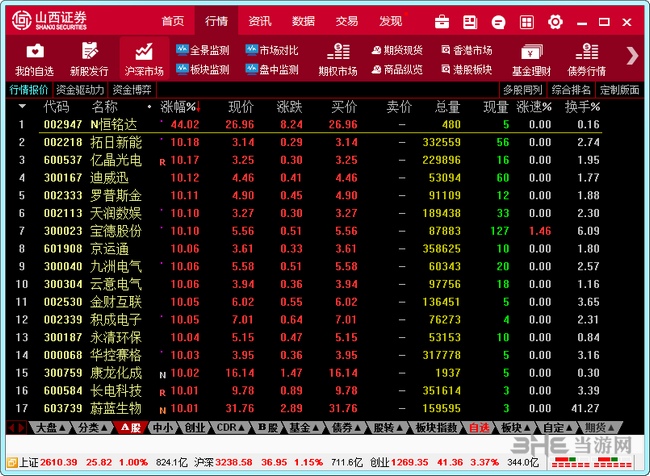
Task: Select 沪深市场 market icon
Action: (144, 60)
